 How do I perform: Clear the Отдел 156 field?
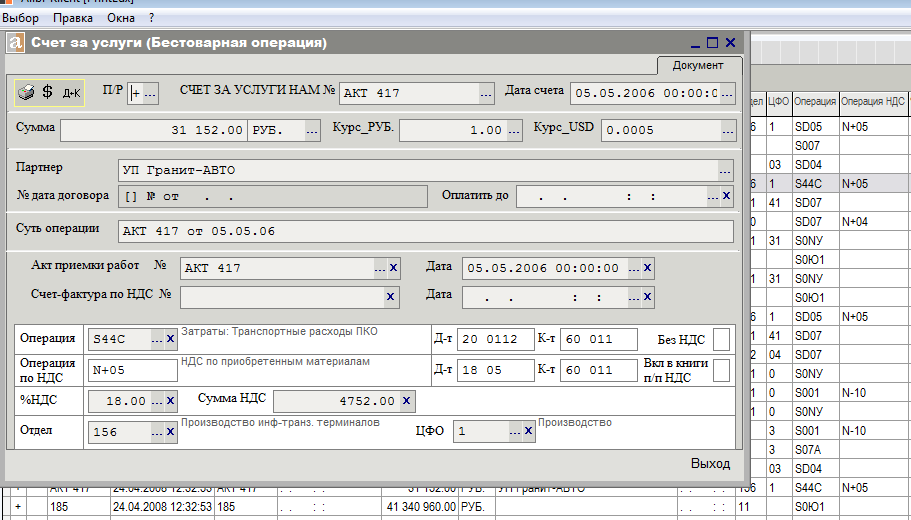tap(170, 432)
